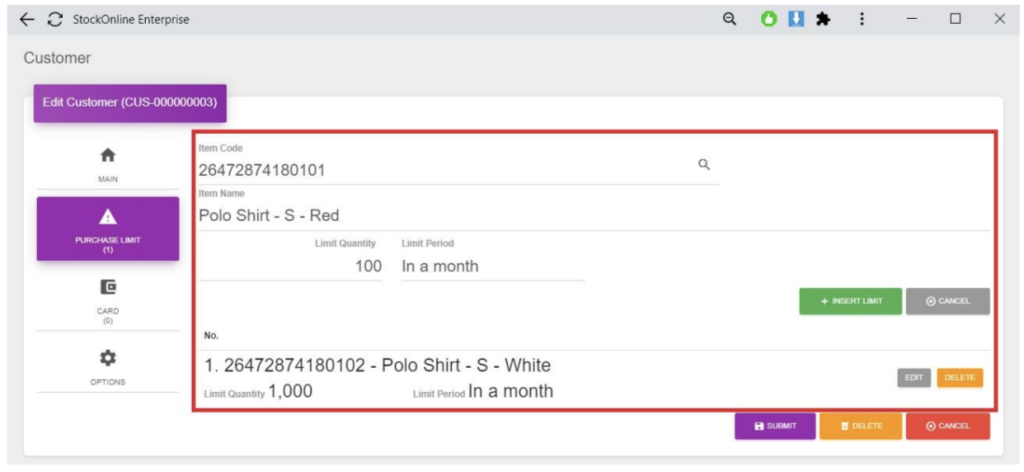Open the three-dot browser menu
This screenshot has height=472, width=1024.
point(861,19)
